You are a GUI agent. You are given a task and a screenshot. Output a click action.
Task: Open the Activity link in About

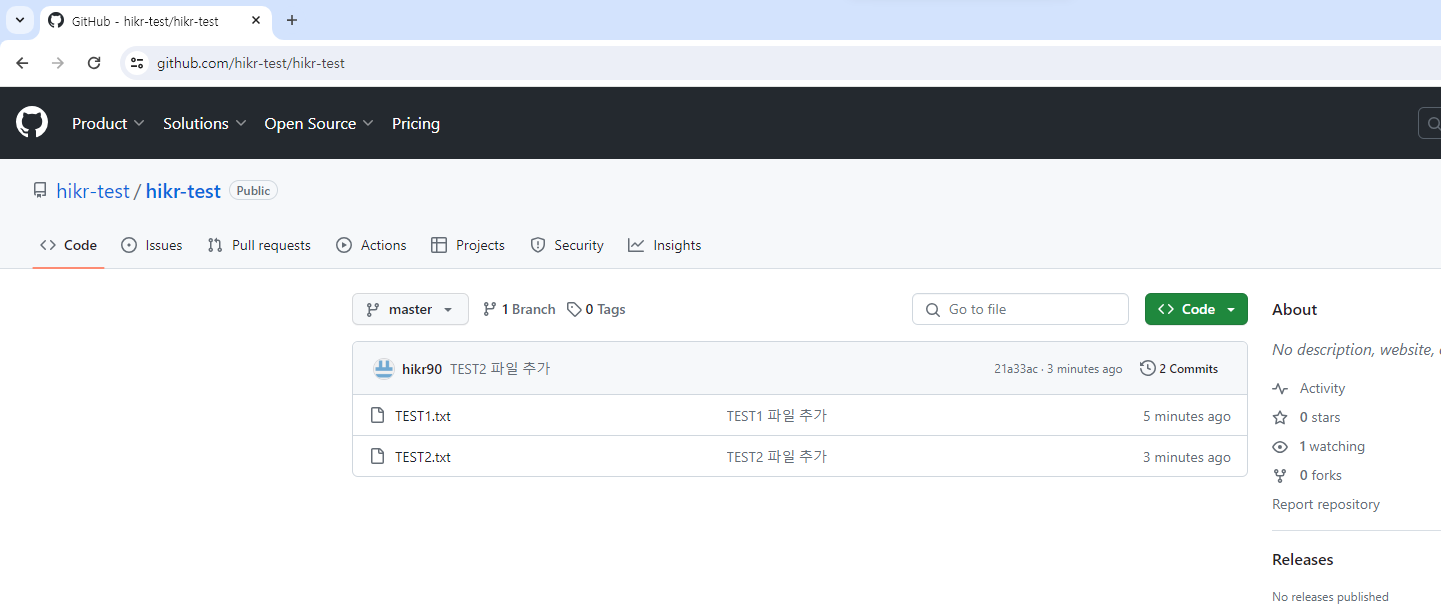tap(1309, 388)
